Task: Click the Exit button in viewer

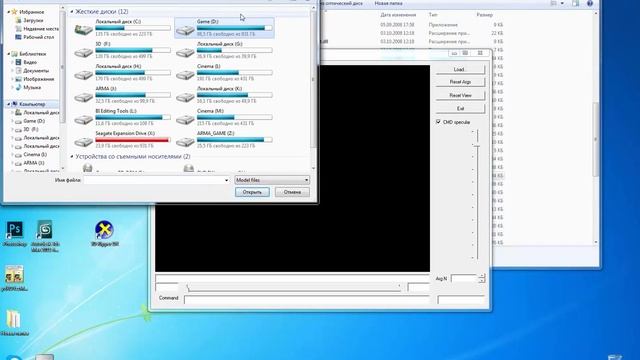Action: tap(460, 109)
